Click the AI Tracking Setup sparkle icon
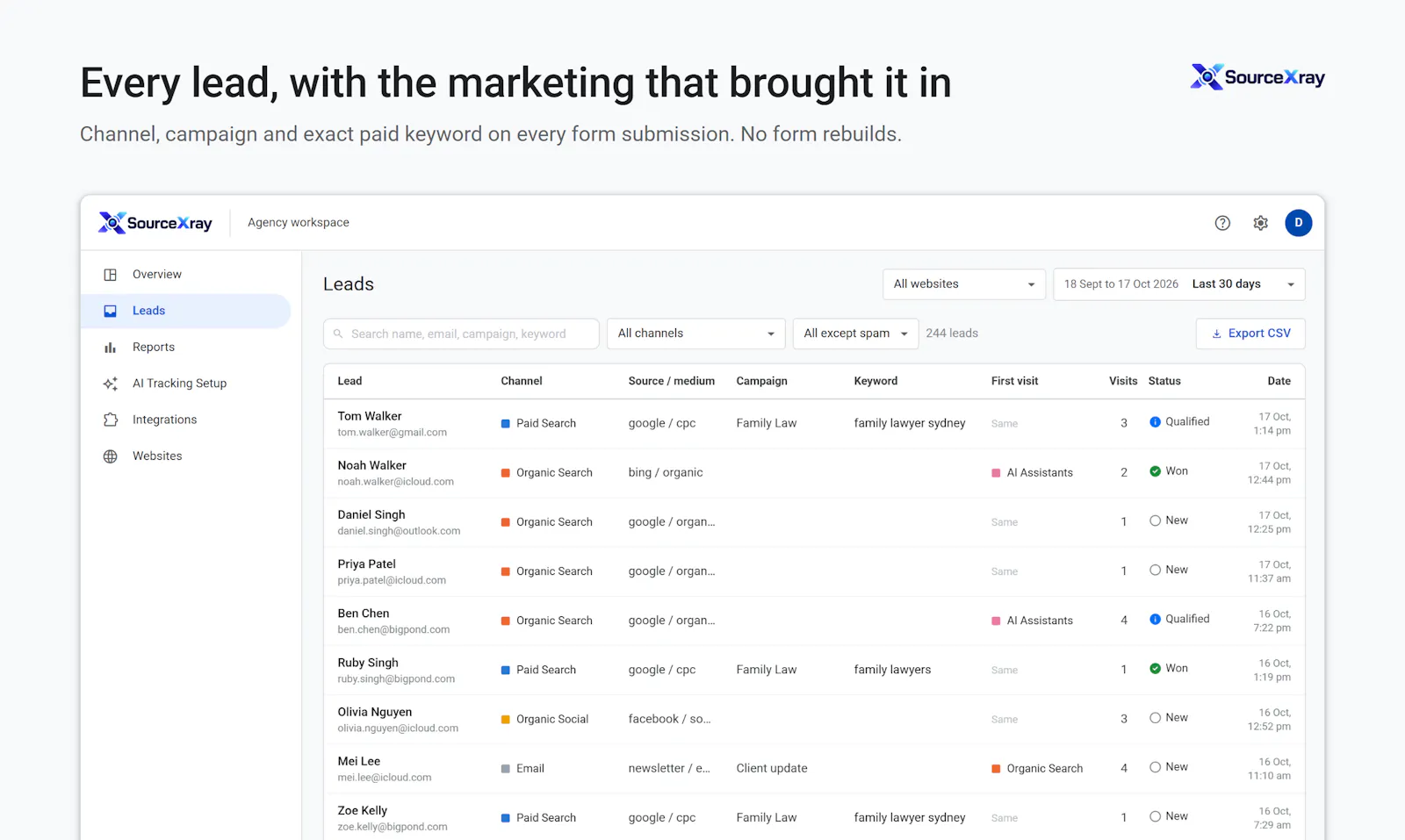 coord(111,384)
